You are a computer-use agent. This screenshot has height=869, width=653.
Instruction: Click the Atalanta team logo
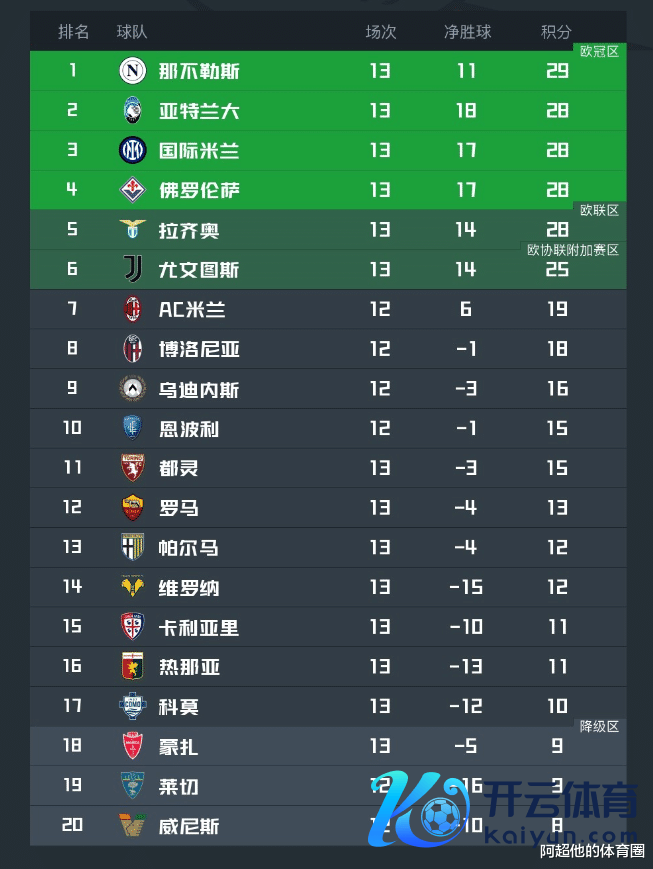coord(132,111)
